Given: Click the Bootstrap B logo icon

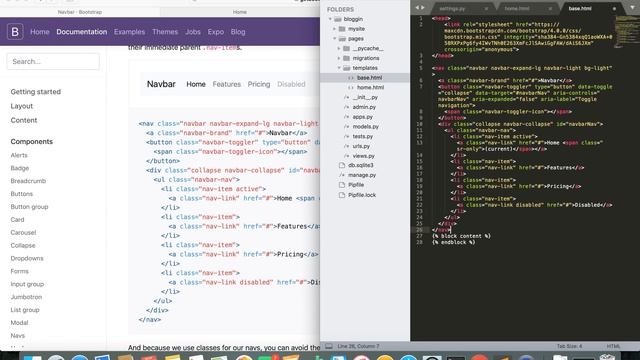Looking at the screenshot, I should (x=15, y=31).
